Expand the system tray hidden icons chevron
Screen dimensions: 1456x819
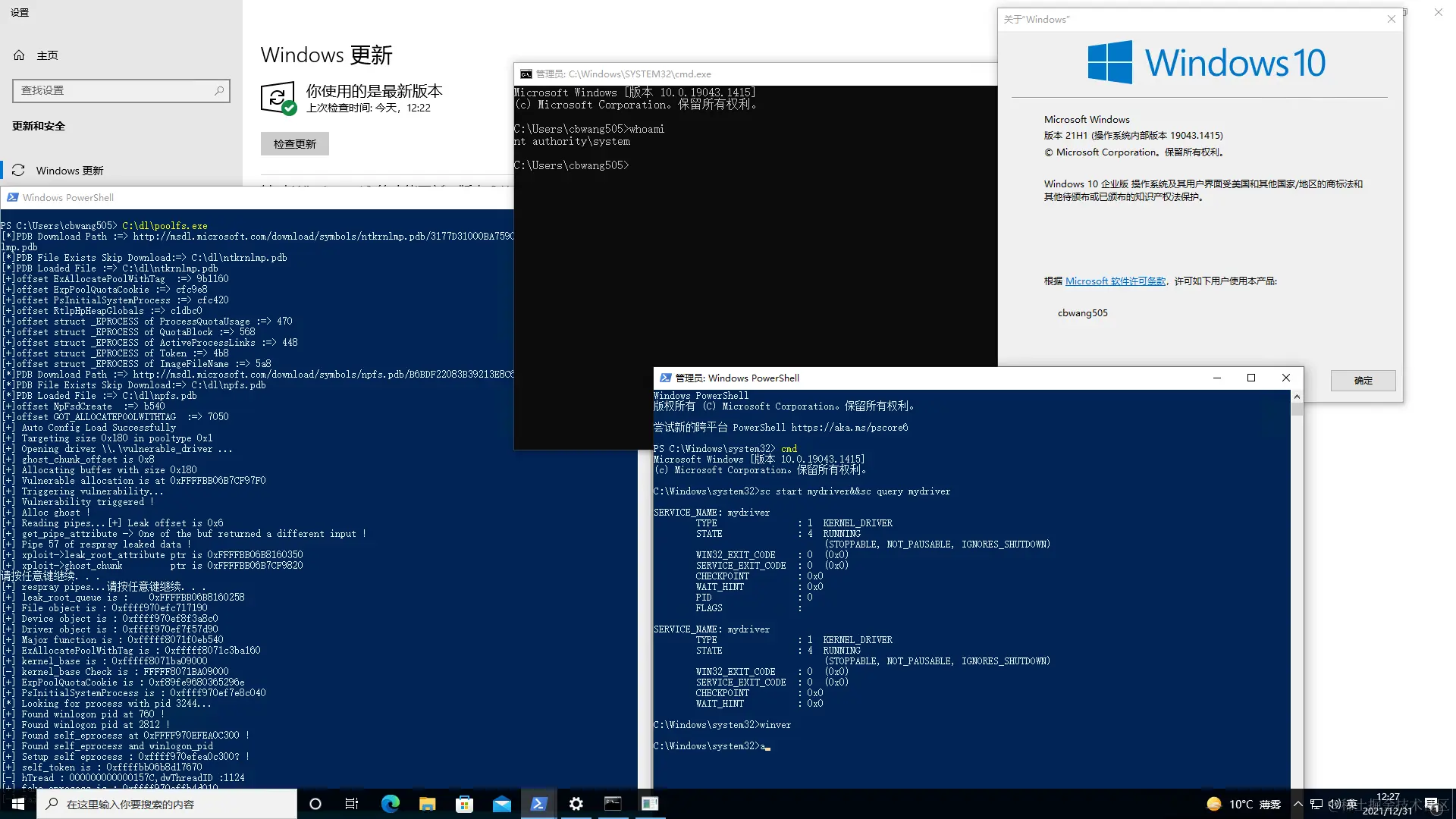(x=1298, y=804)
